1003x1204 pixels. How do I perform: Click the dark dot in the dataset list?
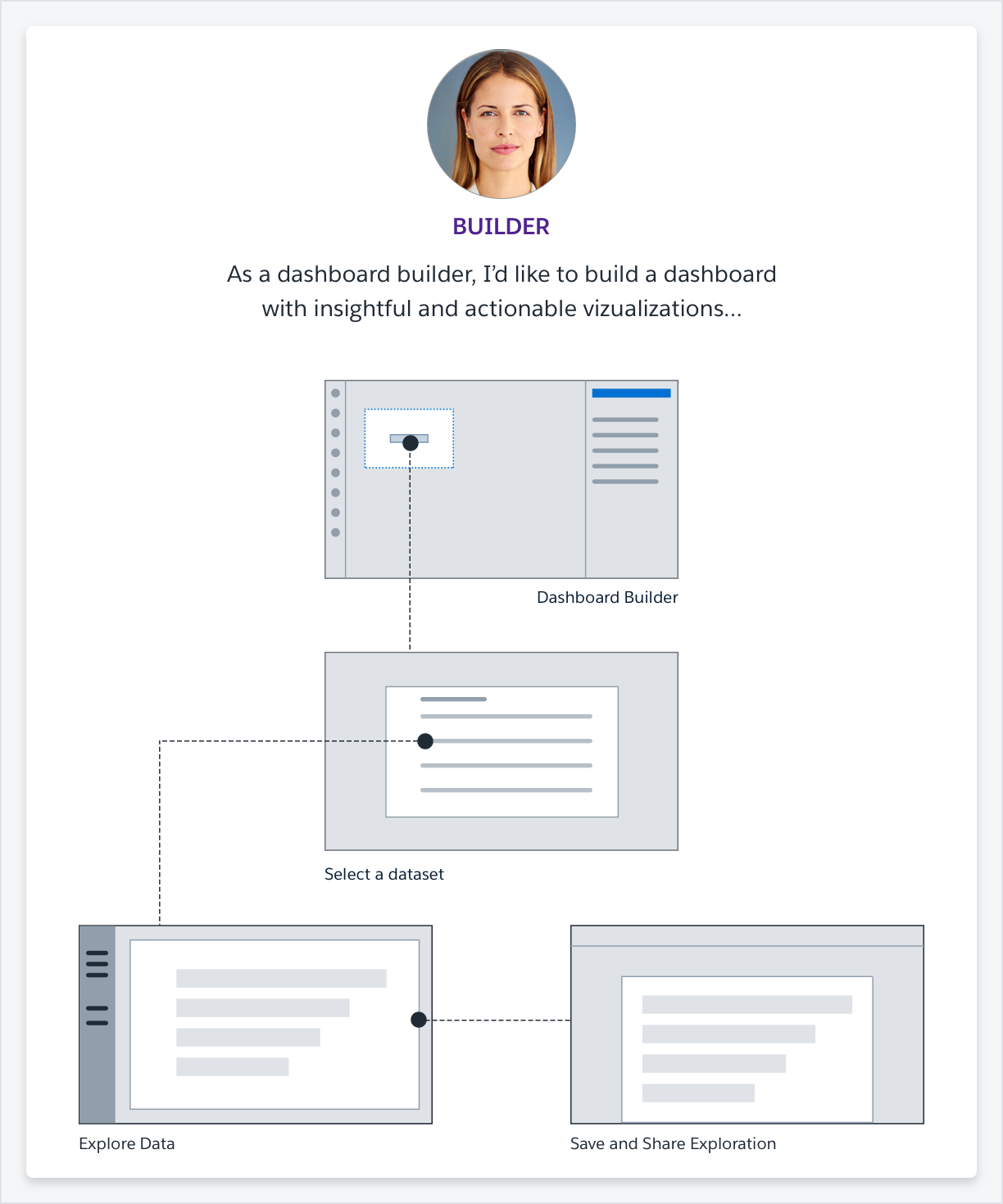pyautogui.click(x=425, y=741)
